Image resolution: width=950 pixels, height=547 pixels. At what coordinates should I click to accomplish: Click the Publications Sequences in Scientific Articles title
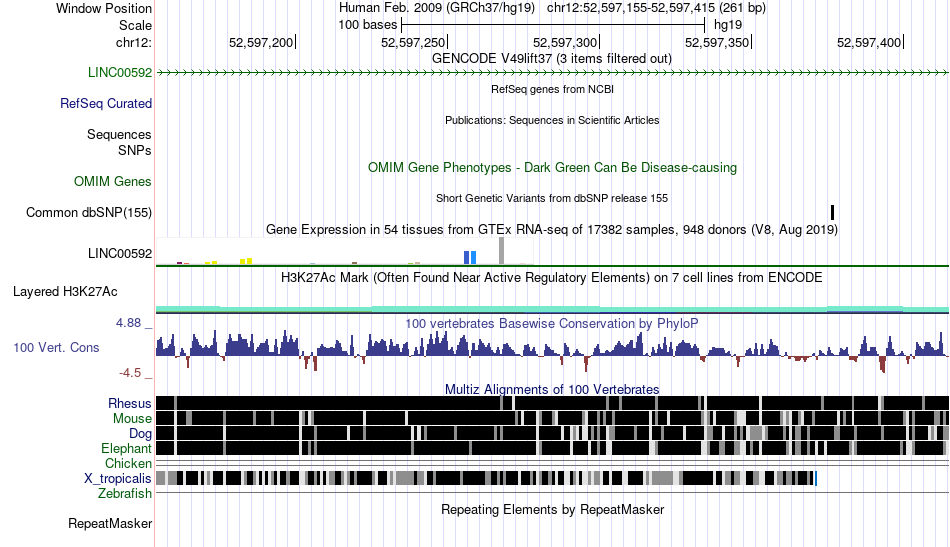tap(552, 120)
